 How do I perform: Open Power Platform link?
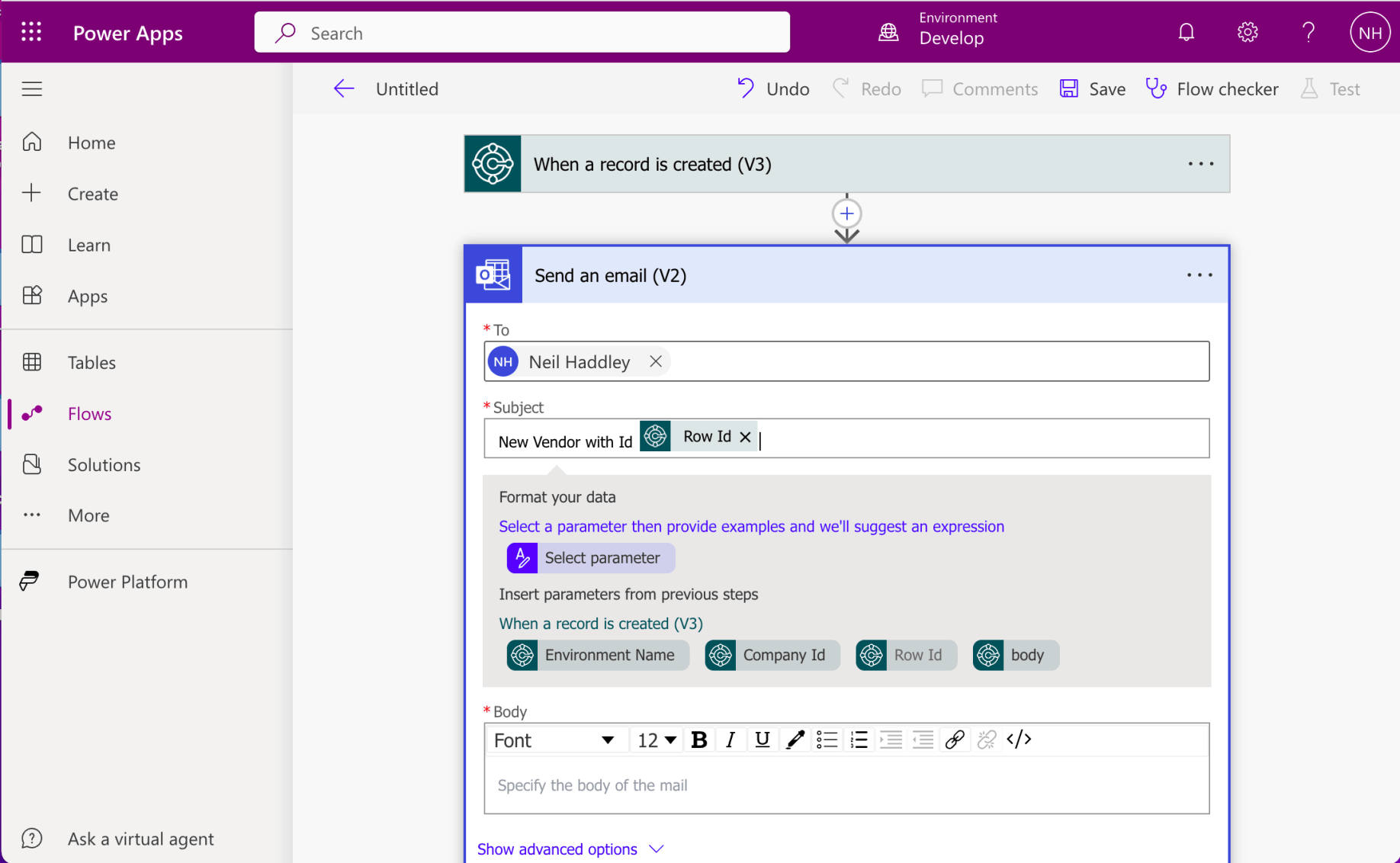[127, 582]
